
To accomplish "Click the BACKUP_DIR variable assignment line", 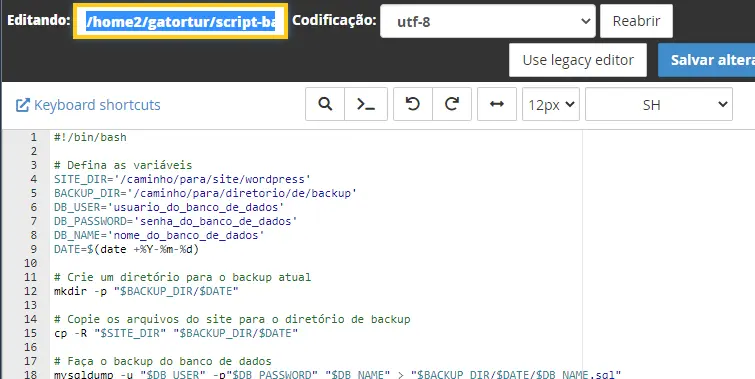I will pyautogui.click(x=206, y=193).
